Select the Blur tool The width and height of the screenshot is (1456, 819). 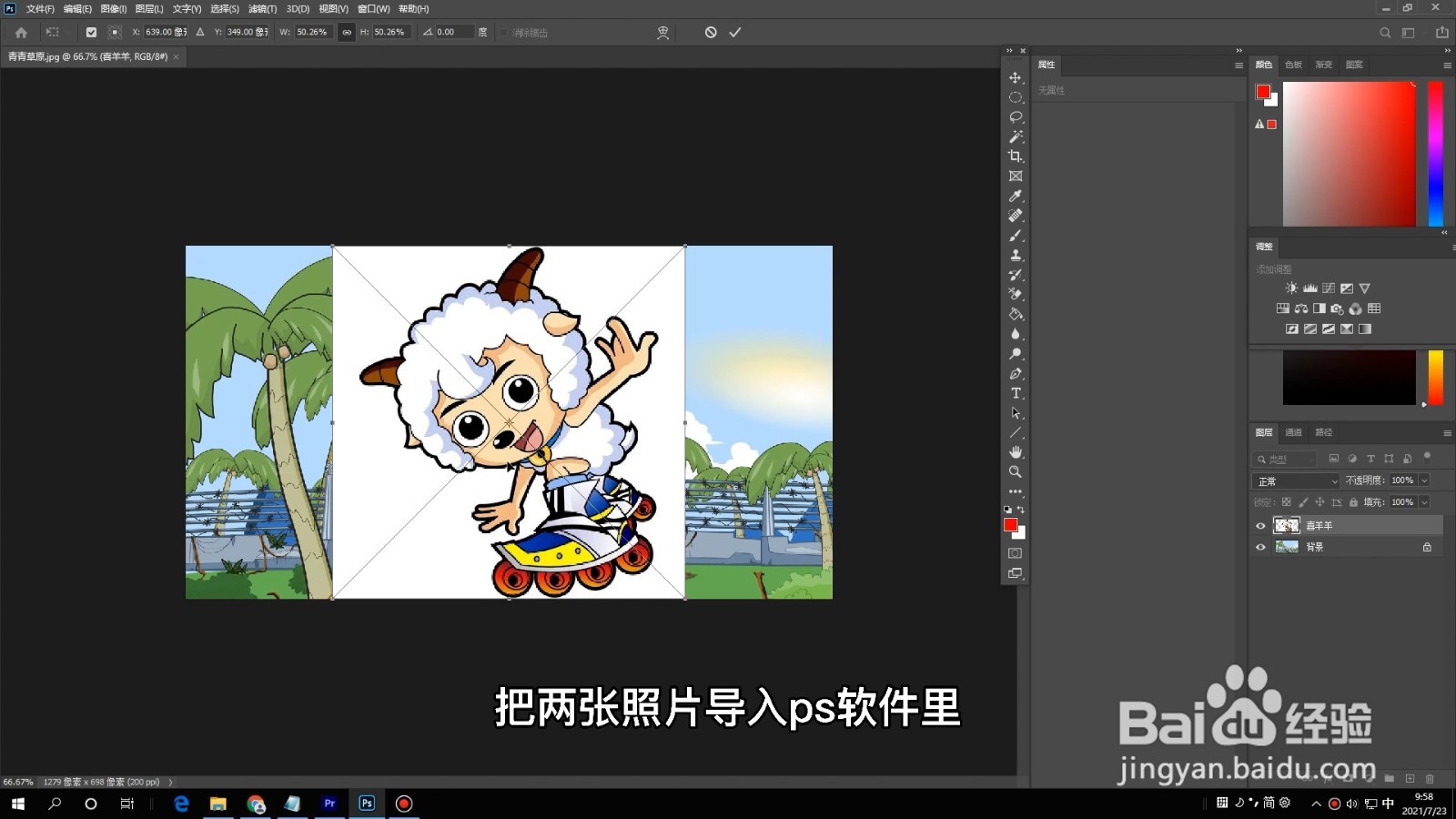1016,334
